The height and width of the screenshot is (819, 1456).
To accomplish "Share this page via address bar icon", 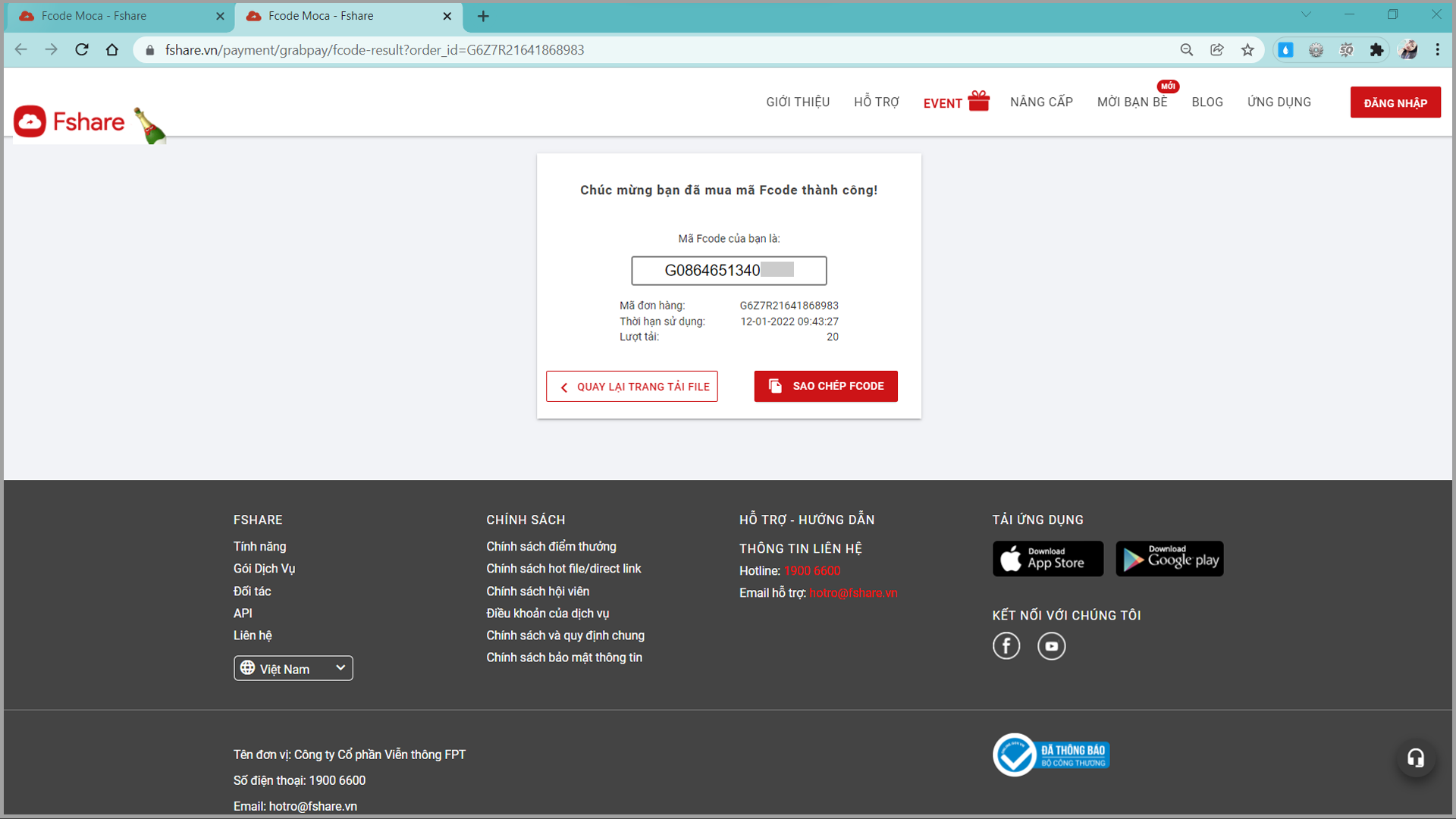I will tap(1217, 50).
